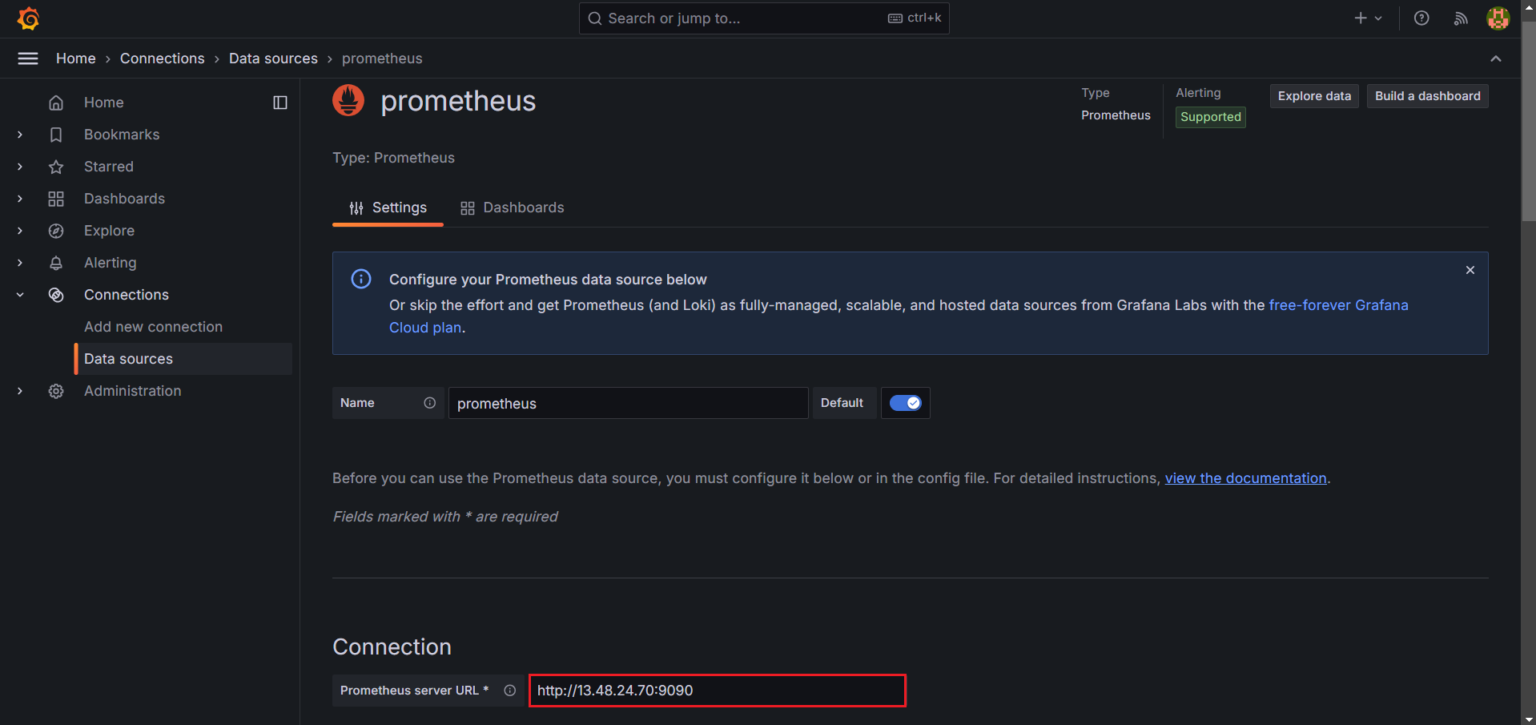Click the Grafana logo icon

coord(28,18)
